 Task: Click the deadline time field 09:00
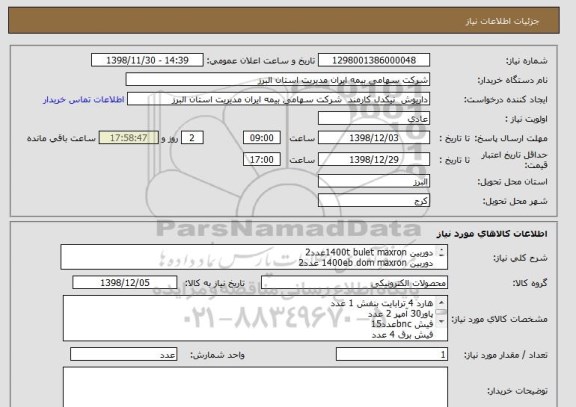(x=262, y=138)
